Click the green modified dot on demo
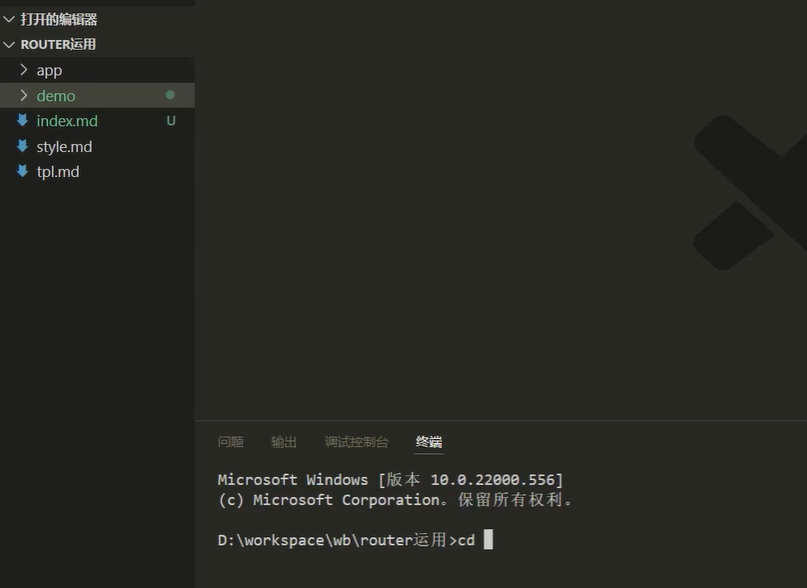 [x=170, y=95]
